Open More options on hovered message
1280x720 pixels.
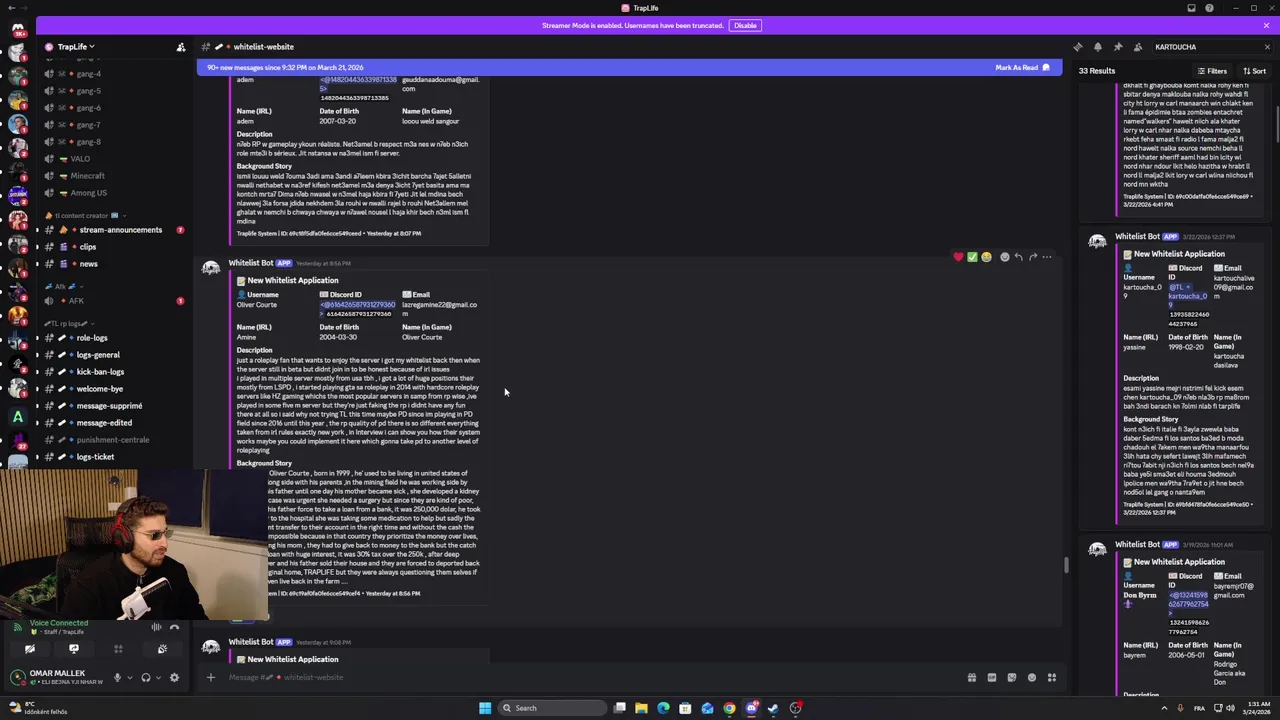click(1047, 257)
